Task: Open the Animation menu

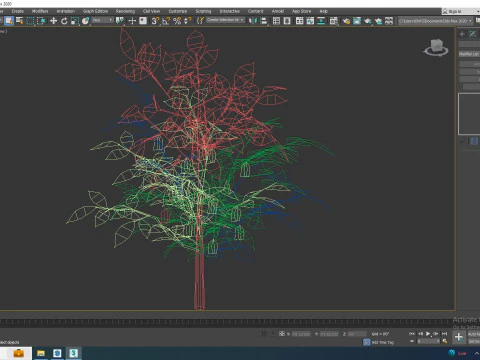Action: [x=66, y=11]
